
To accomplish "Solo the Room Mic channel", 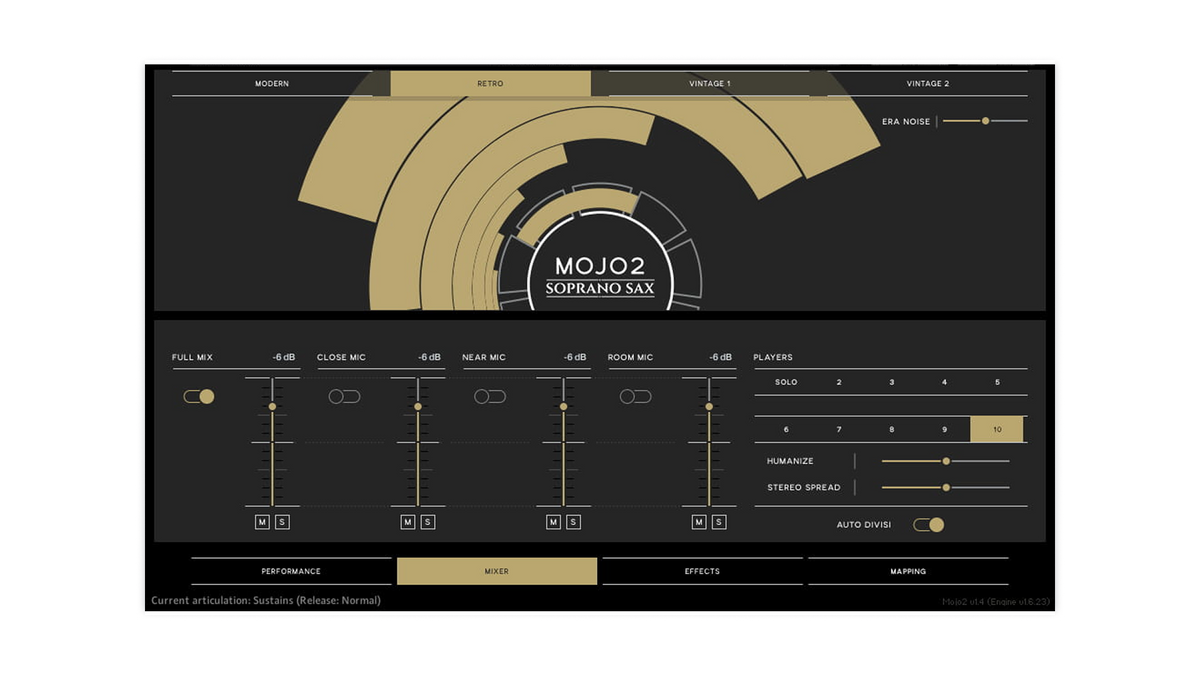I will coord(719,522).
